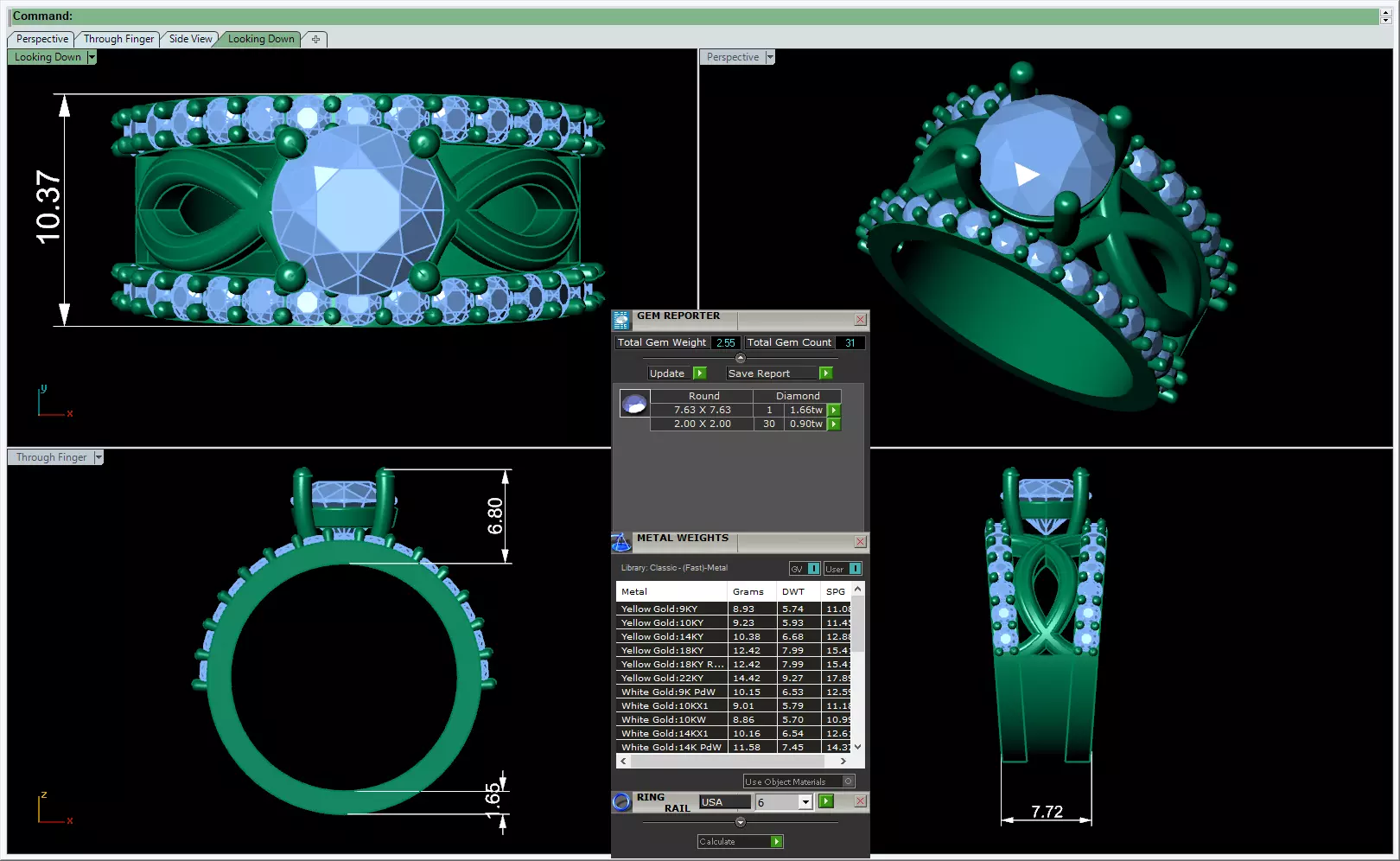This screenshot has width=1400, height=861.
Task: Click green arrow beside 0.90tw gem row
Action: point(834,424)
